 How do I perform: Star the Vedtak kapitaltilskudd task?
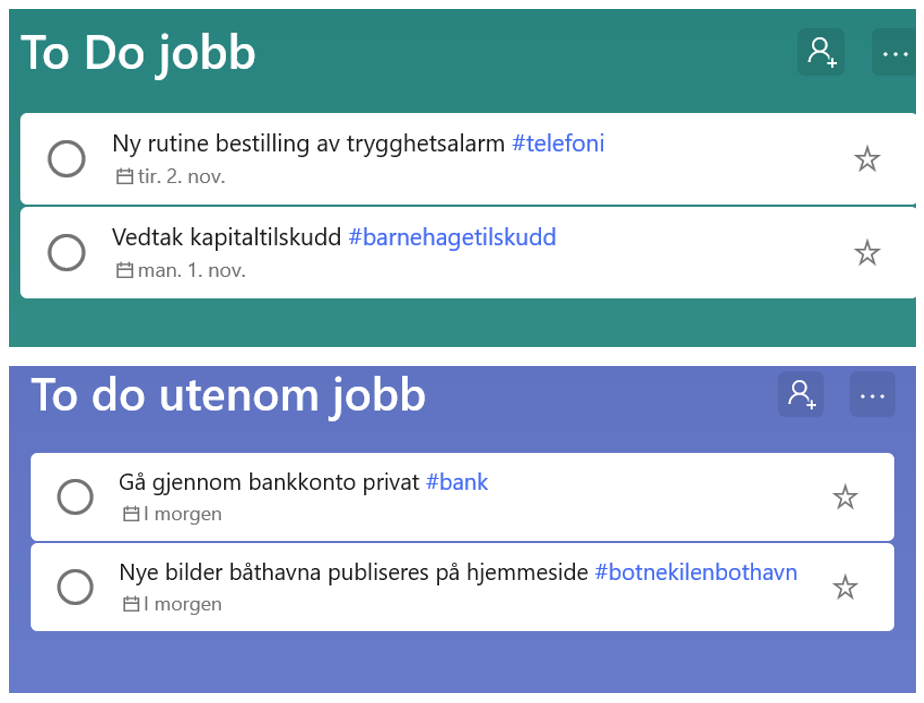867,253
